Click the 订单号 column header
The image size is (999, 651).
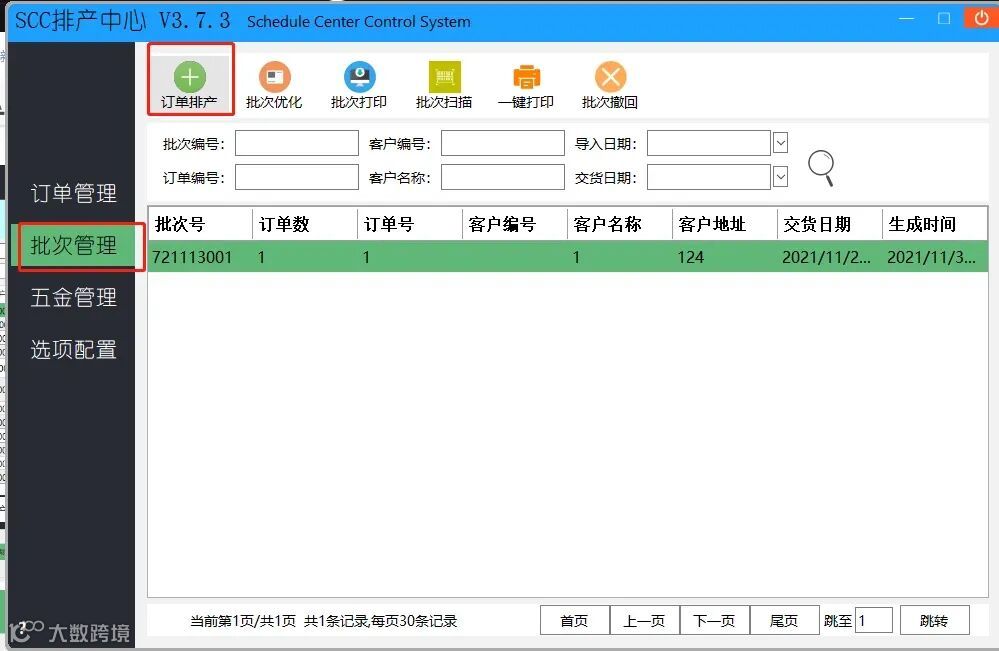click(410, 224)
